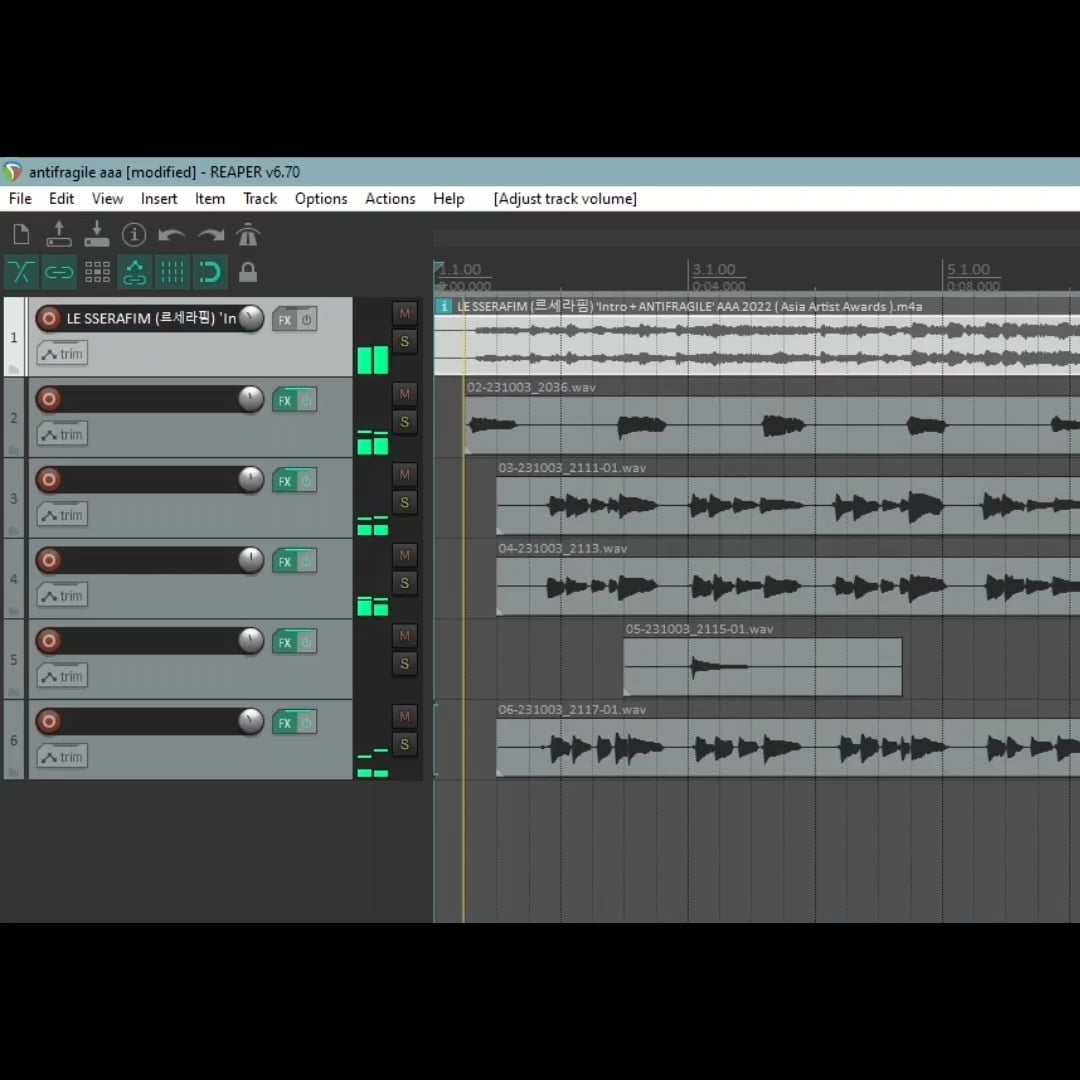
Task: Toggle the locking padlock icon
Action: point(248,272)
